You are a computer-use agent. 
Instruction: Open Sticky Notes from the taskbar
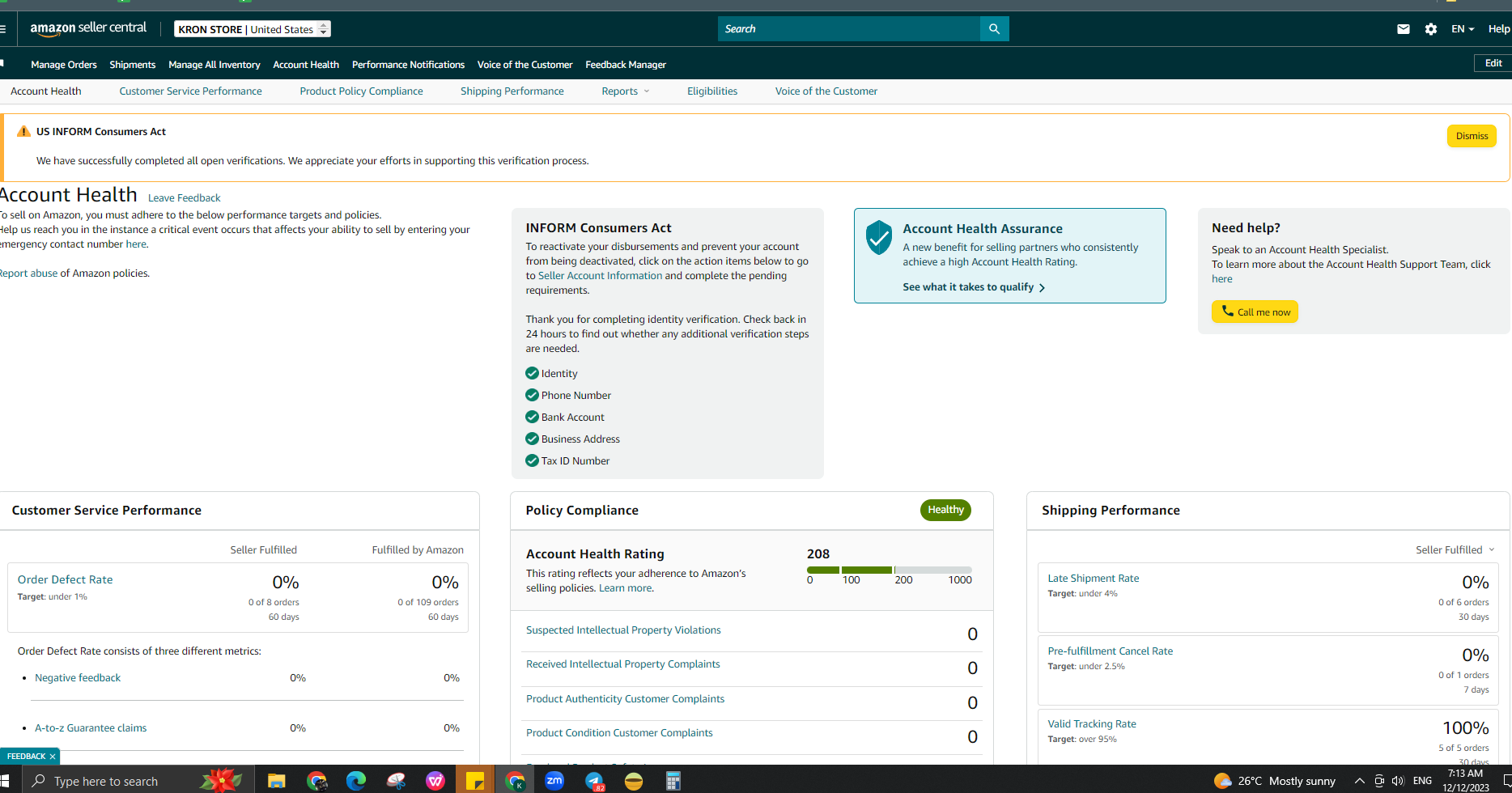pos(475,781)
